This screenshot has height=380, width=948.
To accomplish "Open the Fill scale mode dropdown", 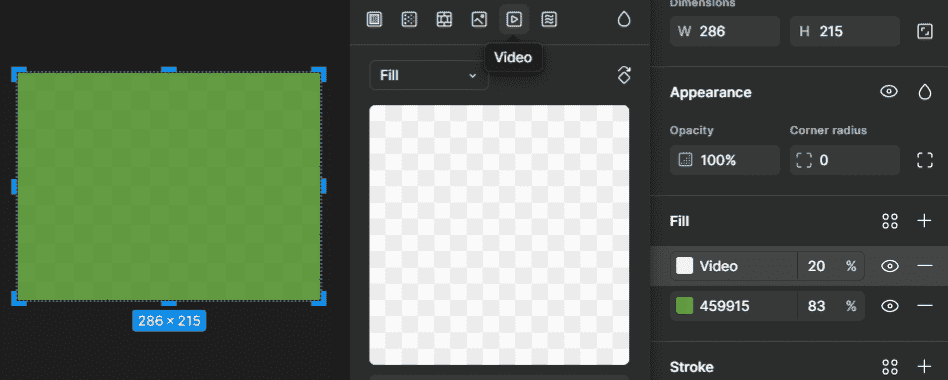I will [429, 76].
